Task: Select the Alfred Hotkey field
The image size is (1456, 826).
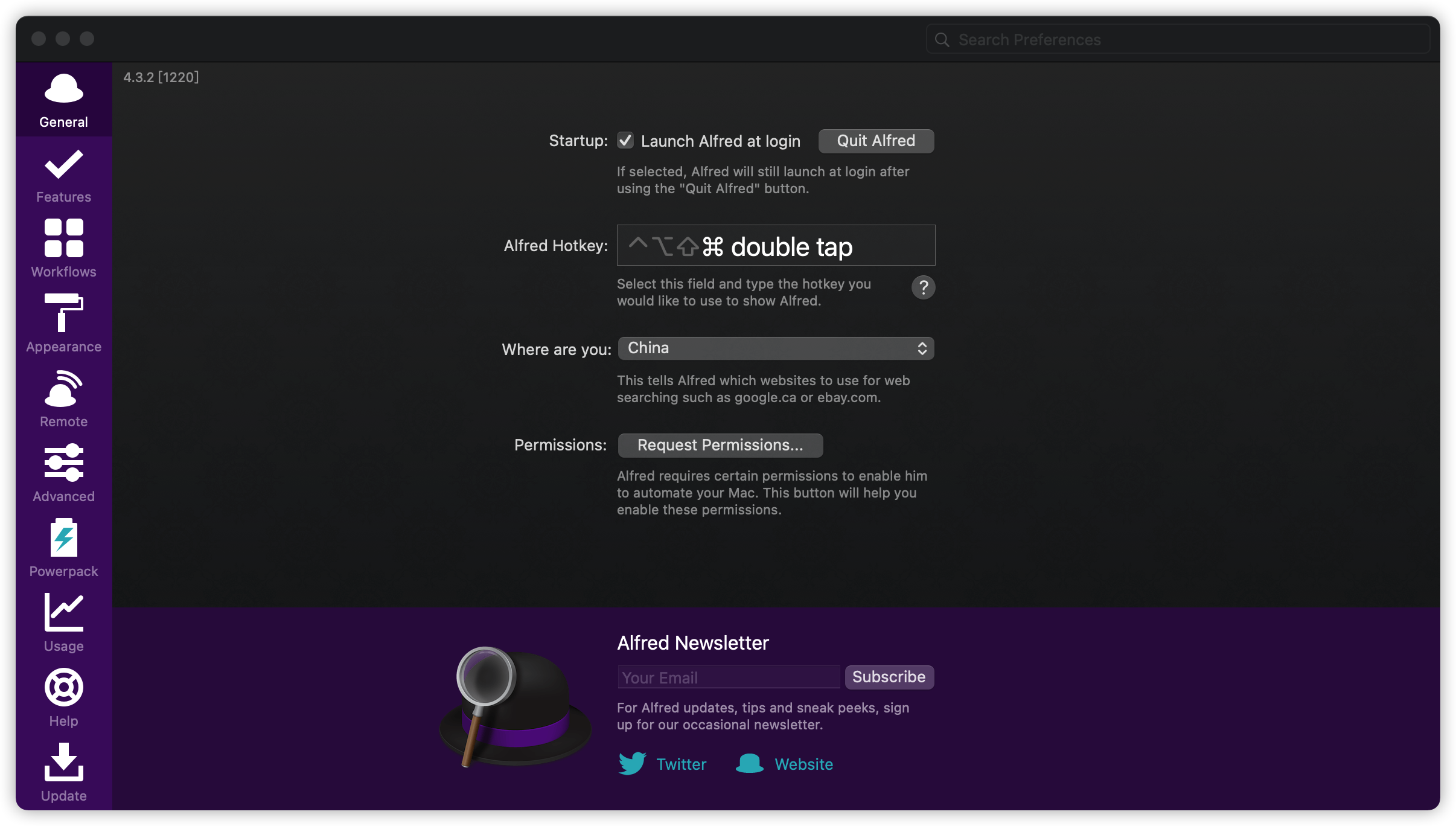Action: click(776, 245)
